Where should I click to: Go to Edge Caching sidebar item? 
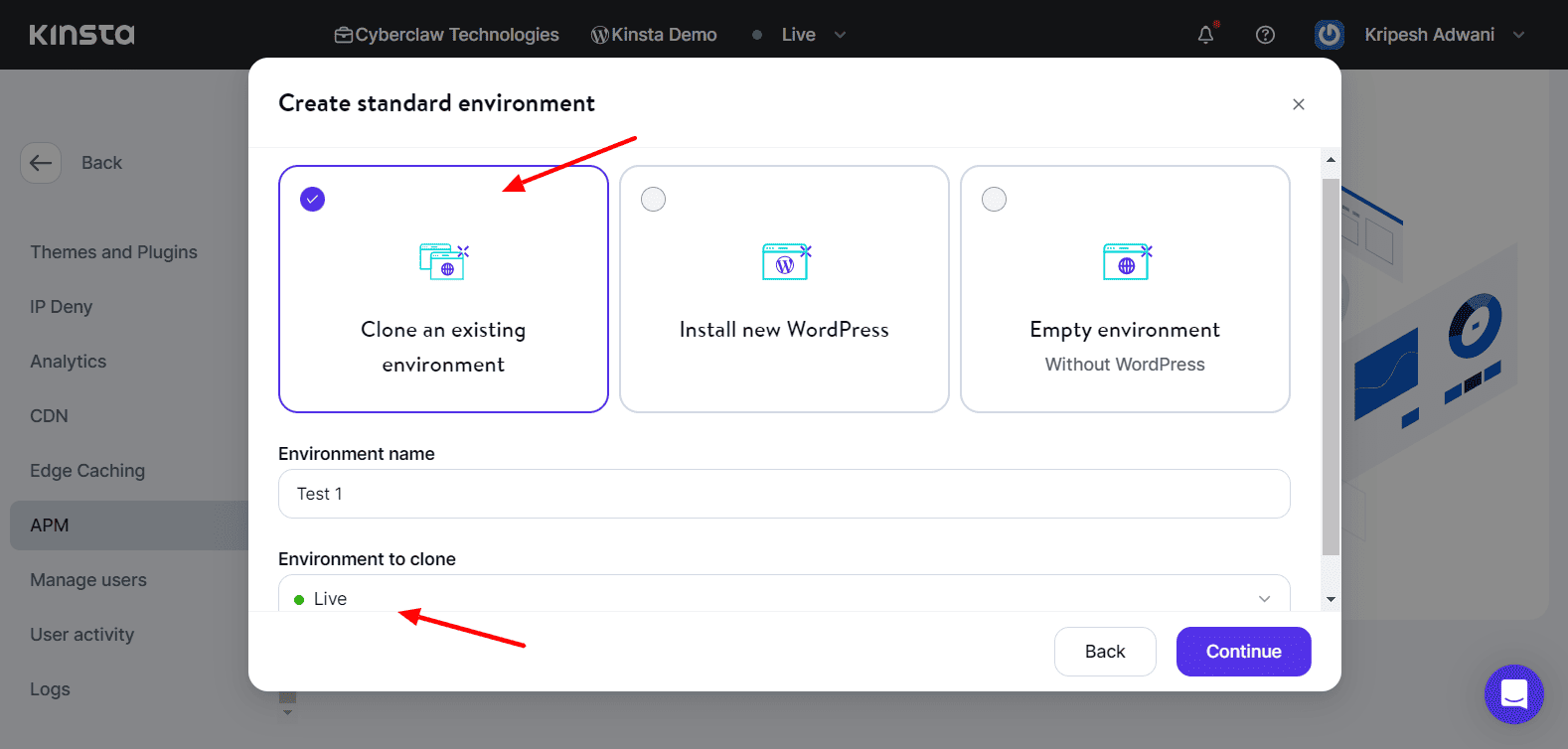(x=87, y=471)
